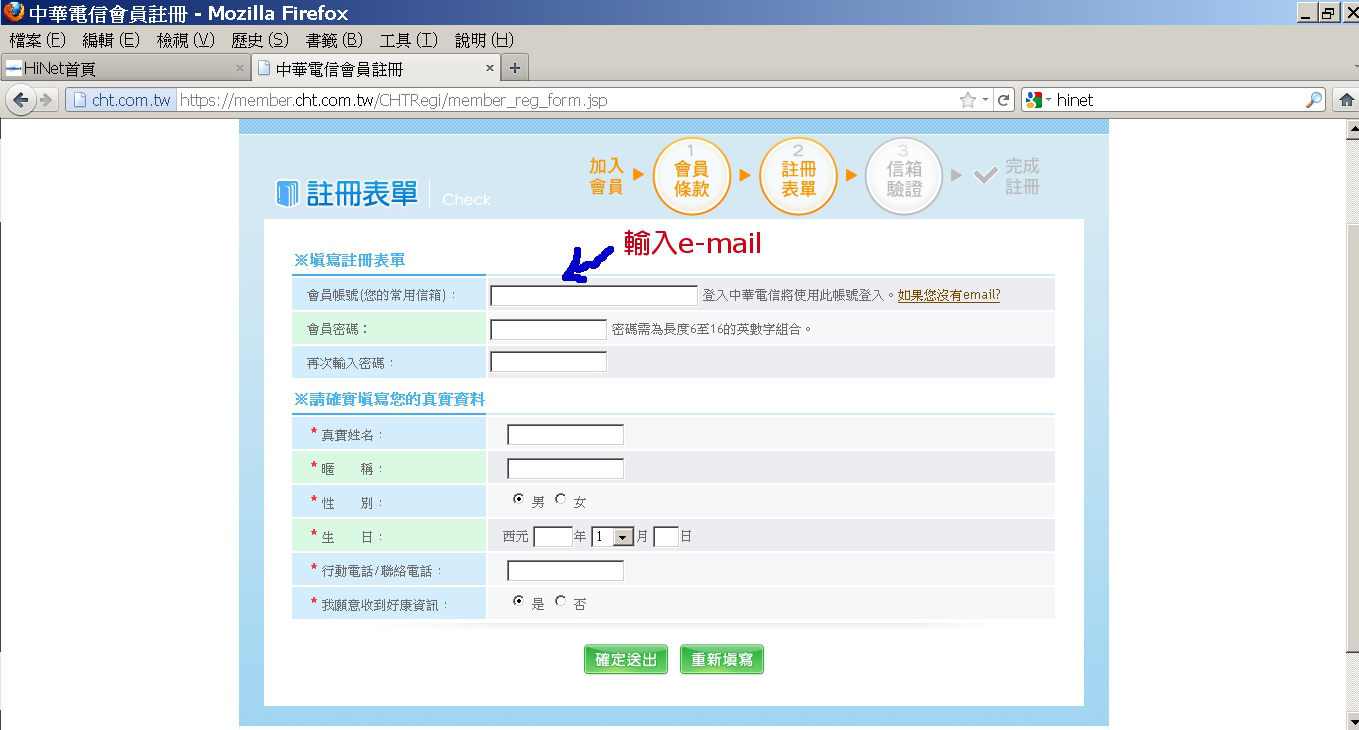This screenshot has height=730, width=1359.
Task: Click the birthday day field before 日
Action: [x=666, y=537]
